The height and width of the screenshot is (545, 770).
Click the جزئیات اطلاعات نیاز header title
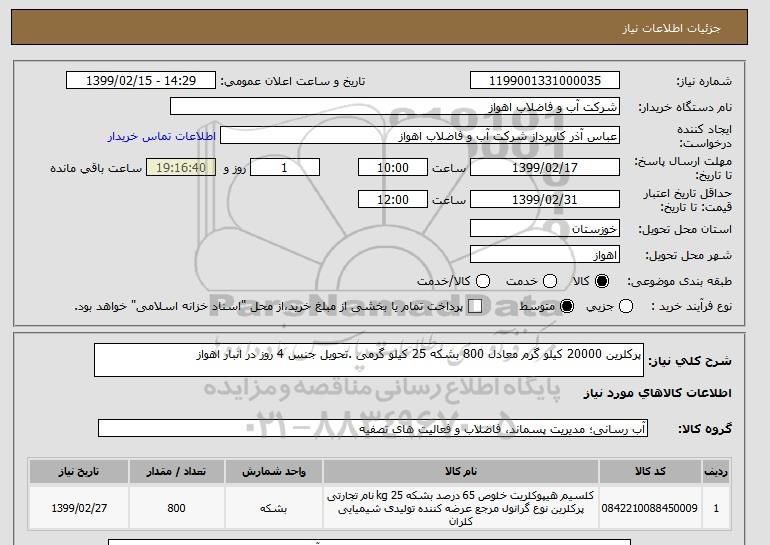671,28
